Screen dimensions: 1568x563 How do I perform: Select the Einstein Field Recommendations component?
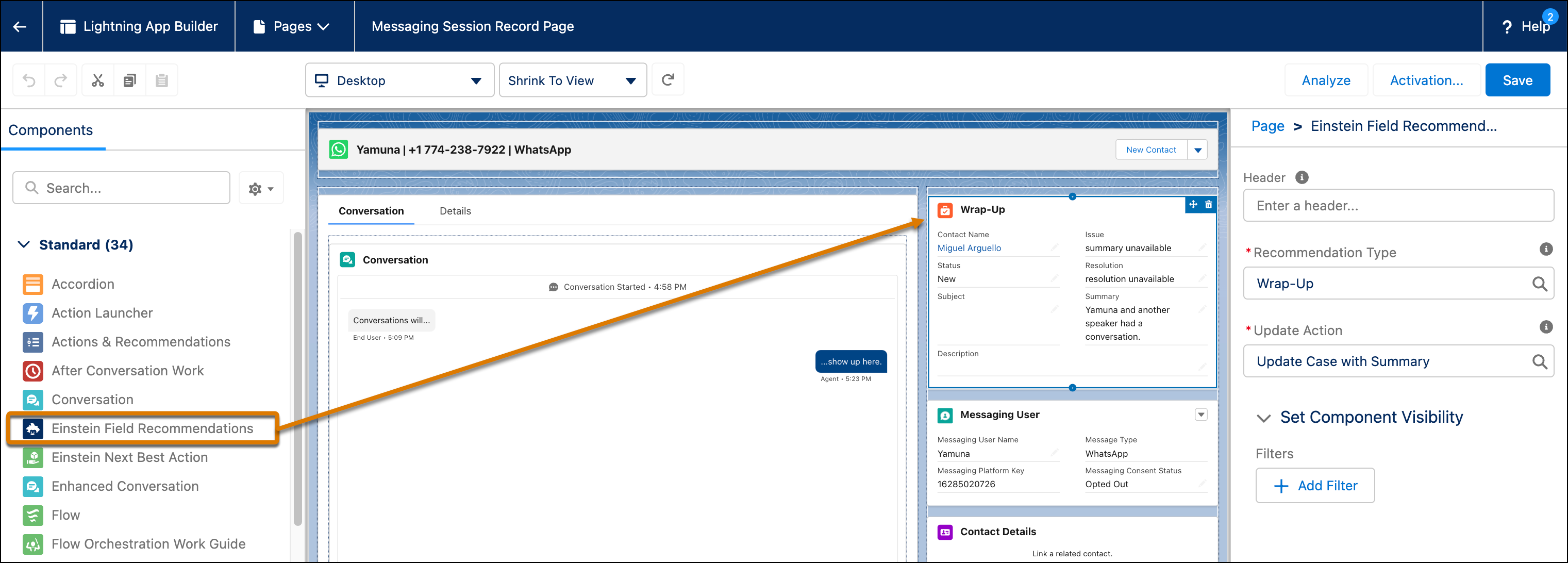click(152, 428)
